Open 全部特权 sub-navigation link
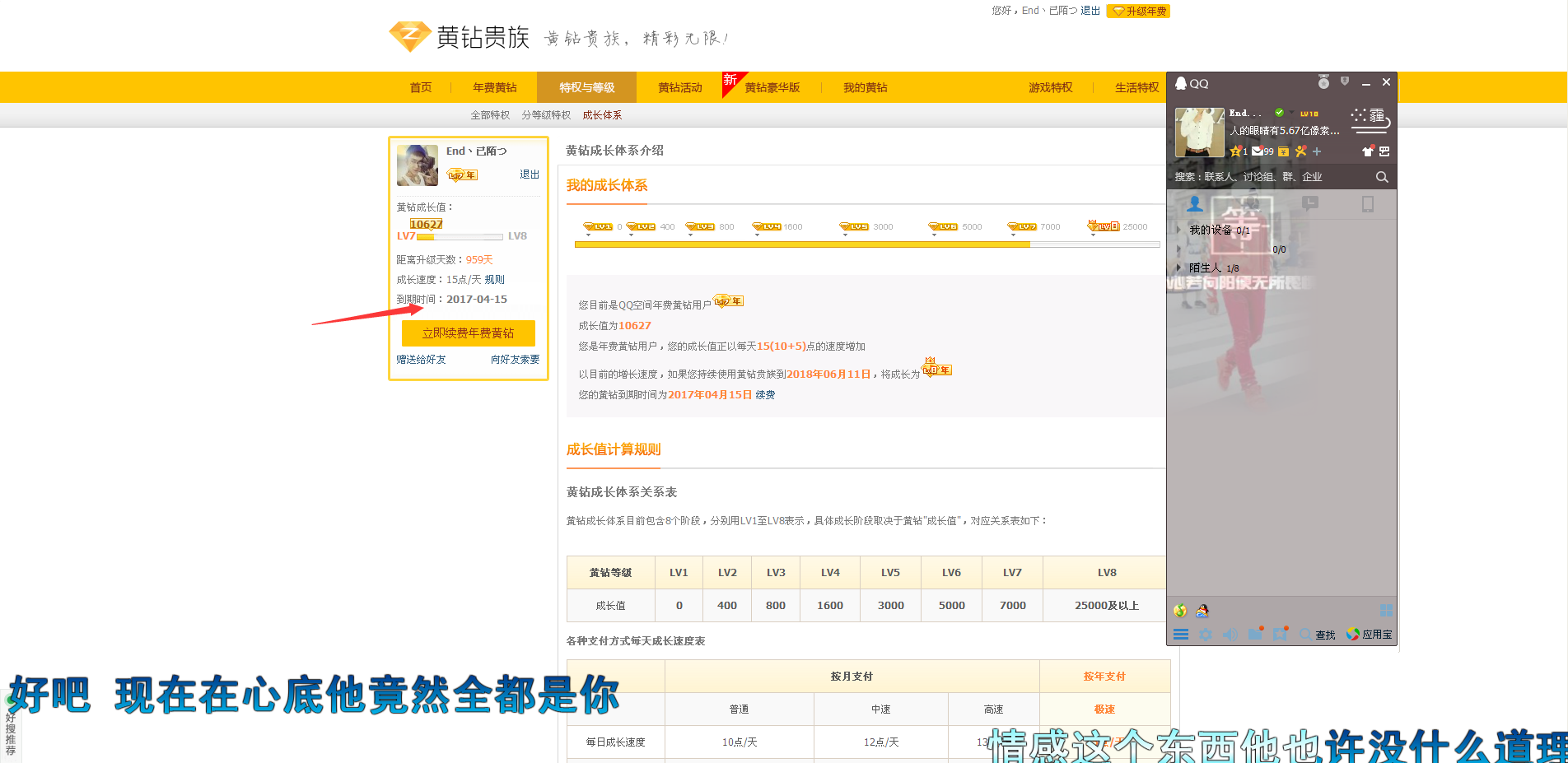The height and width of the screenshot is (763, 1568). (x=490, y=115)
